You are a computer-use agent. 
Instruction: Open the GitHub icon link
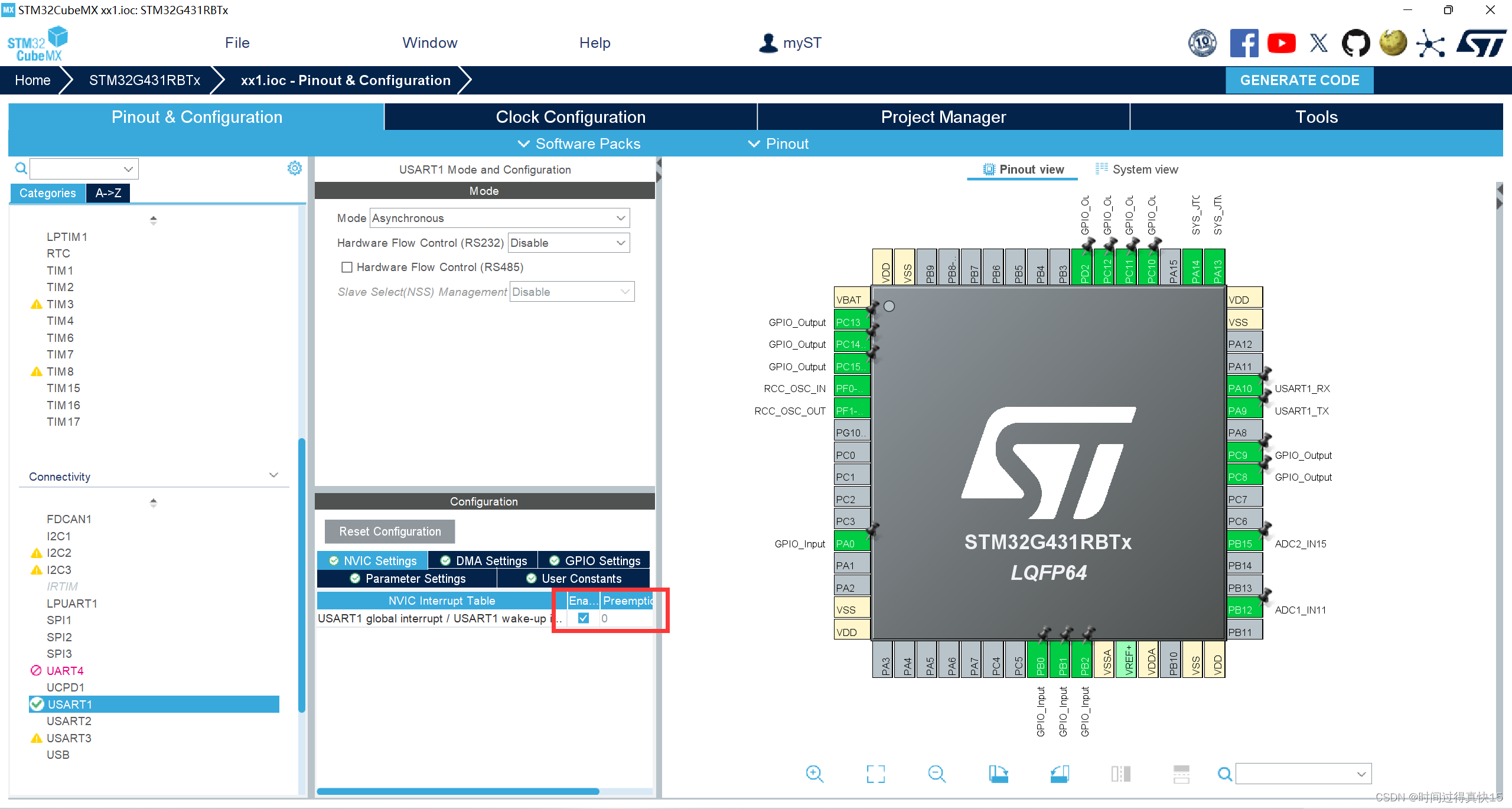click(x=1355, y=43)
